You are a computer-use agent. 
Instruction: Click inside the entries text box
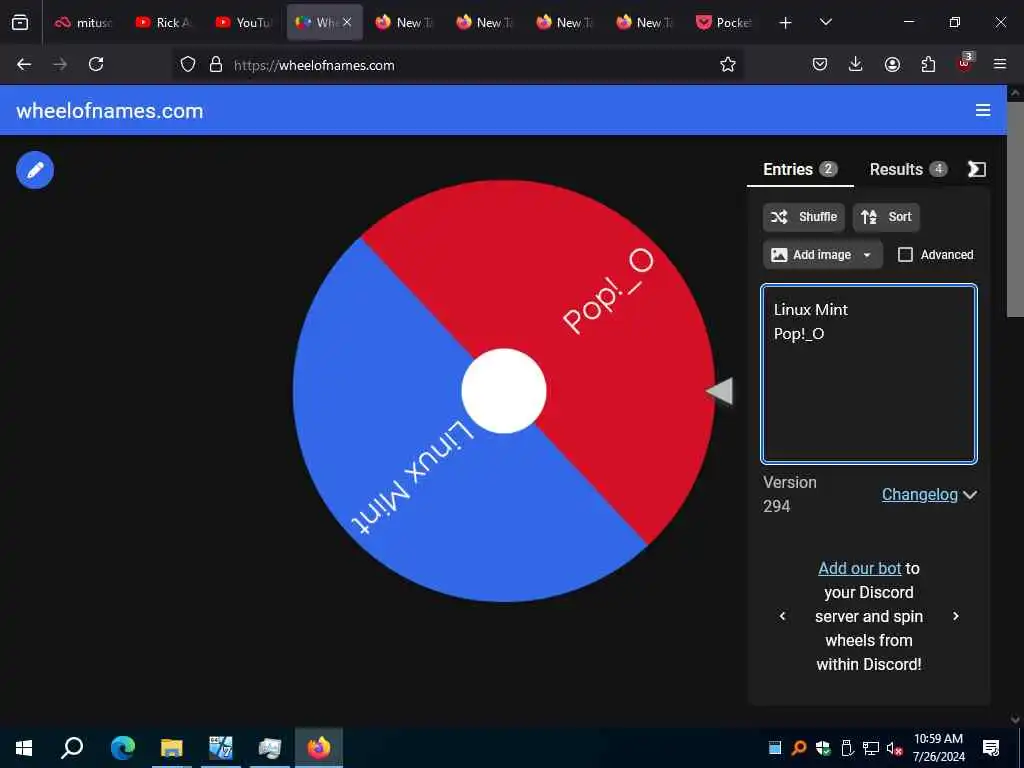click(x=869, y=374)
